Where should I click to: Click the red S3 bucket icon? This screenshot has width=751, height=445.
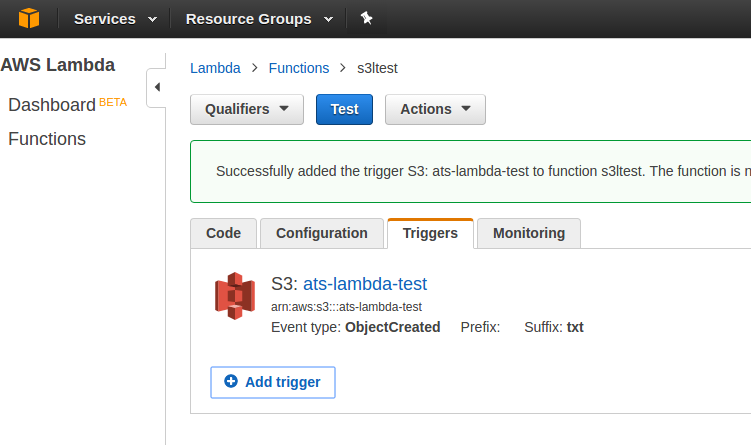[235, 296]
